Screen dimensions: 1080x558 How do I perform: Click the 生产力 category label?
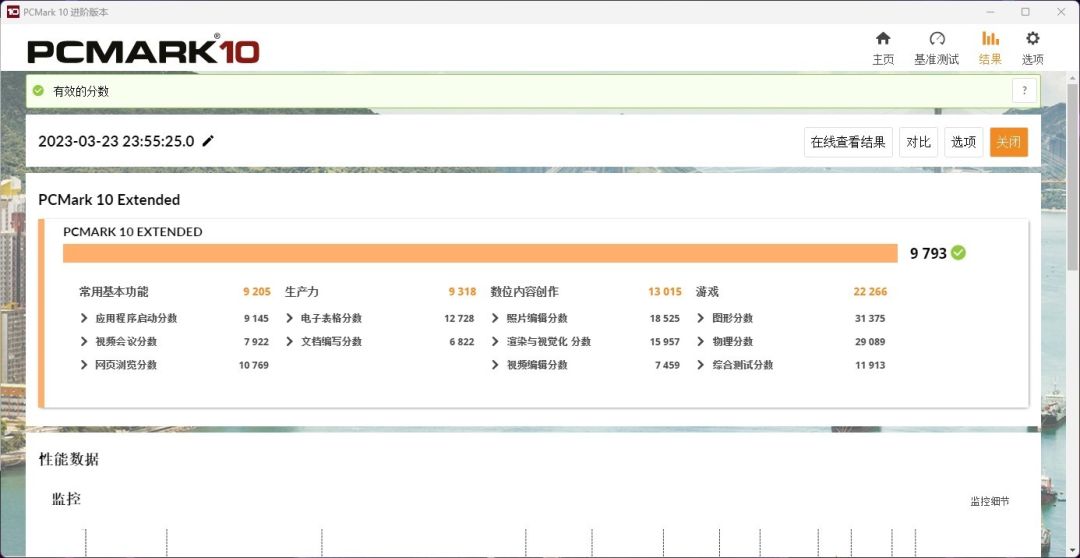coord(302,292)
